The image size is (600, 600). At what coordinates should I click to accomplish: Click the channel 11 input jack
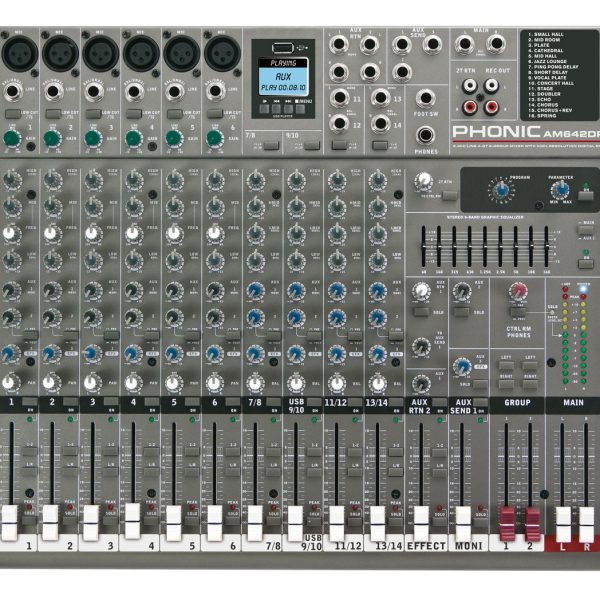(x=339, y=98)
